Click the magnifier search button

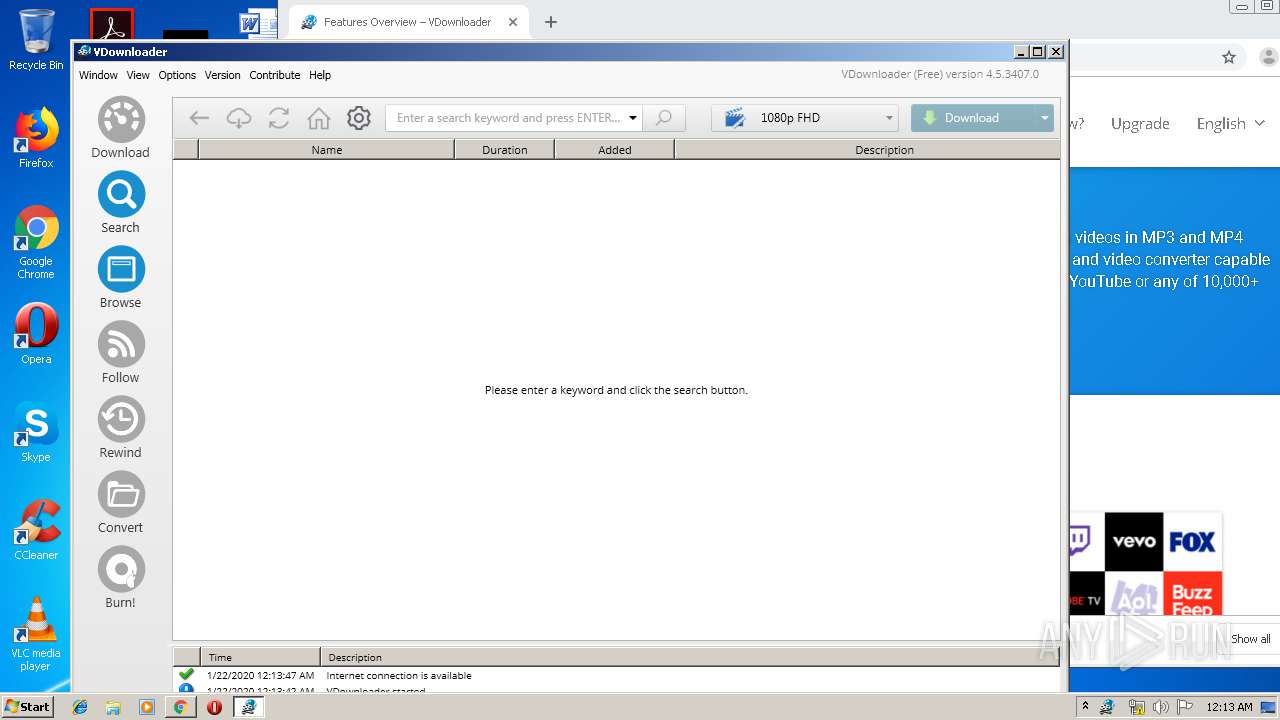point(664,118)
